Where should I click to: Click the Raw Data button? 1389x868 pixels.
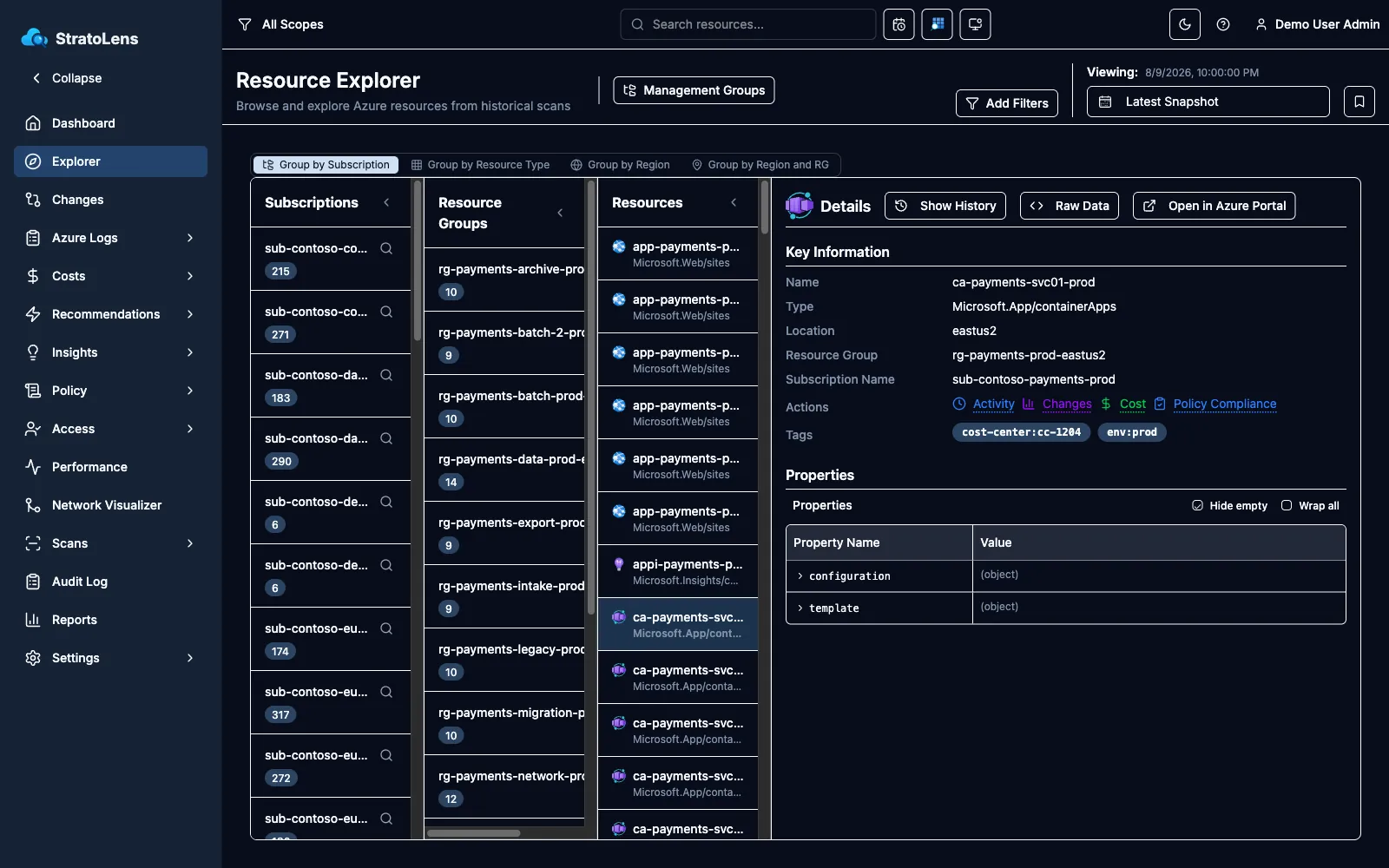tap(1070, 206)
